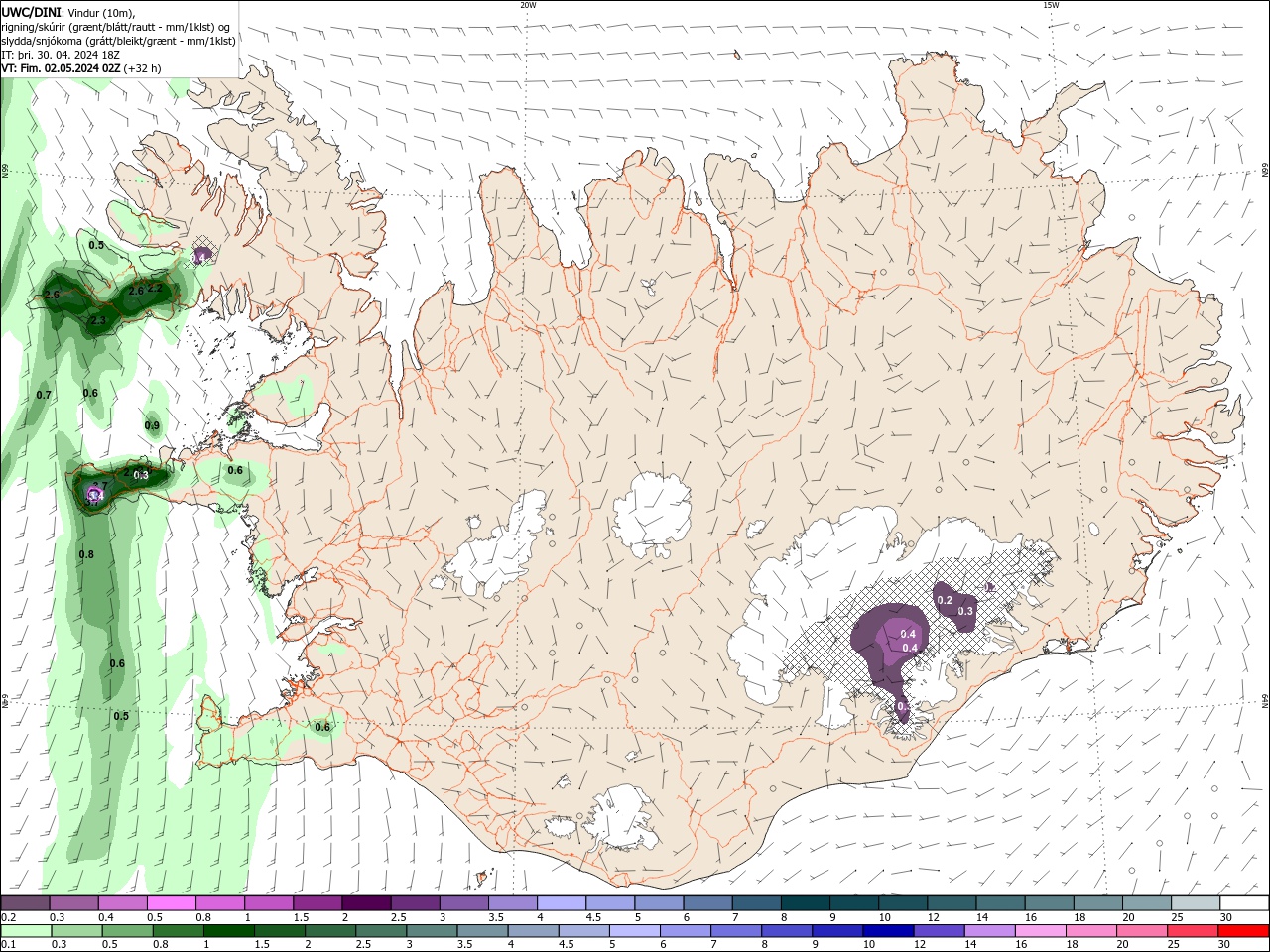Image resolution: width=1270 pixels, height=952 pixels.
Task: Click the '0.1' label in the rain legend
Action: click(8, 945)
